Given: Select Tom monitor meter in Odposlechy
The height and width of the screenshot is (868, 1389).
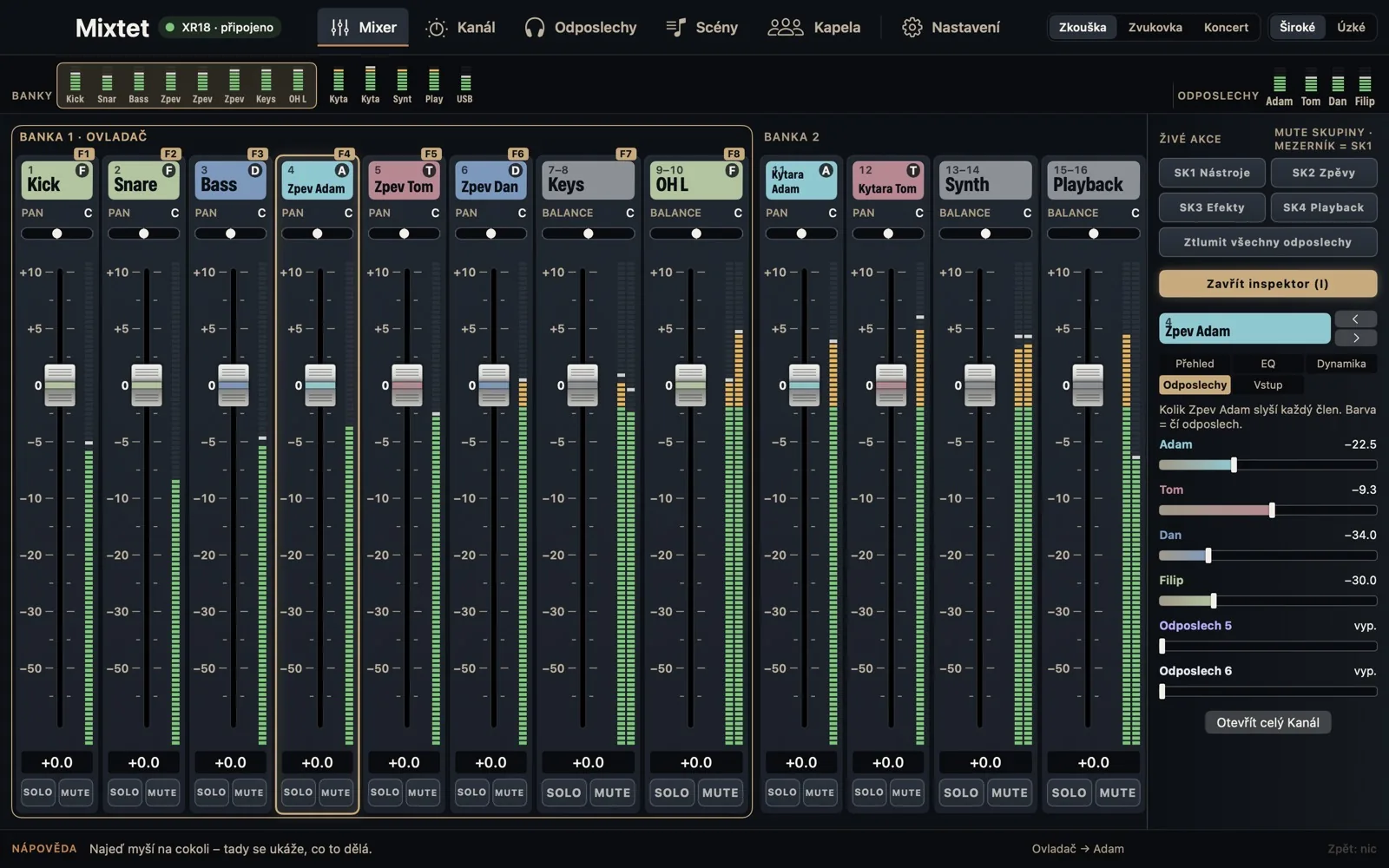Looking at the screenshot, I should pos(1311,89).
